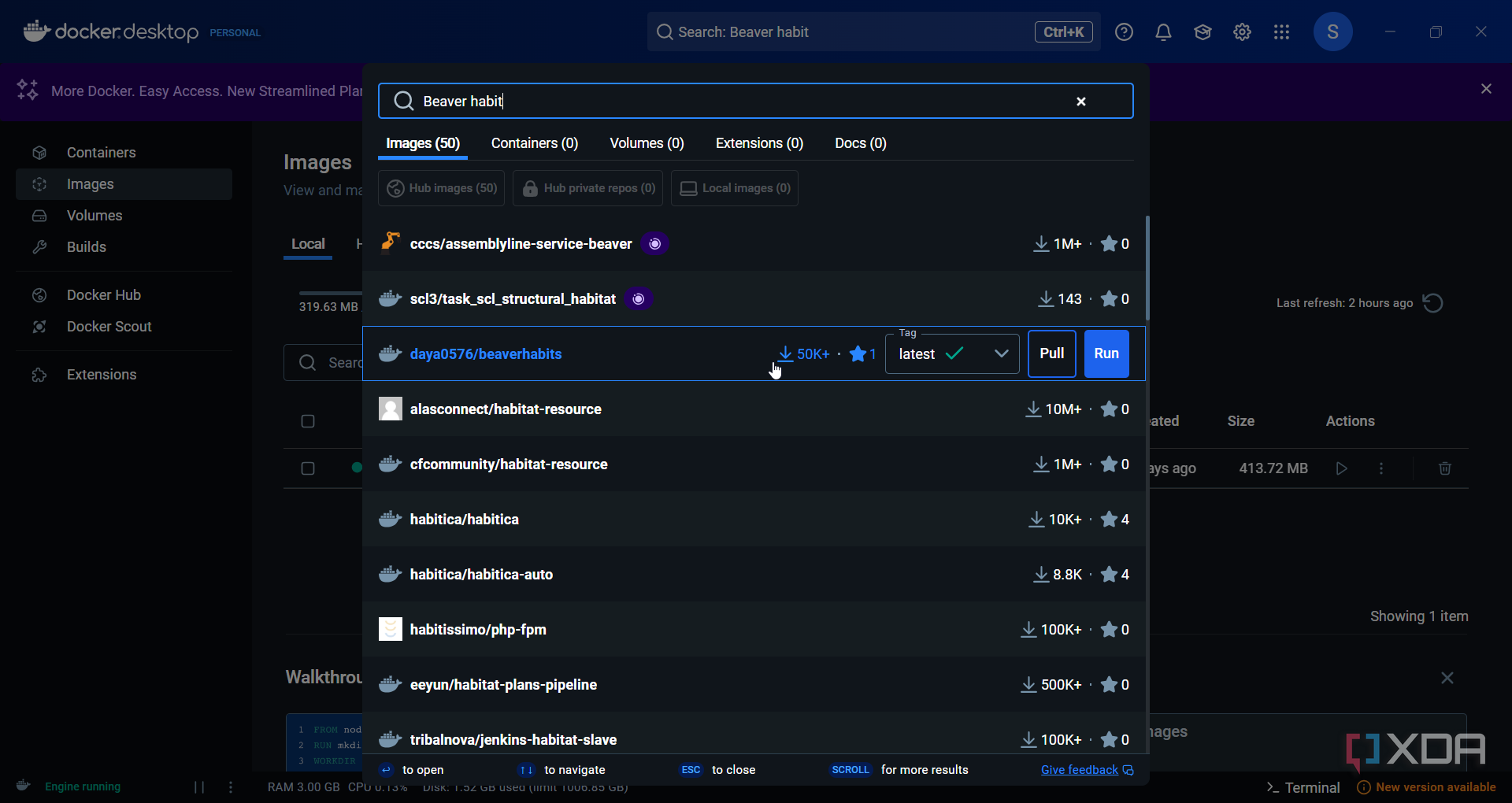Click the star icon on daya0576/beaverhabits
1512x803 pixels.
pos(858,354)
